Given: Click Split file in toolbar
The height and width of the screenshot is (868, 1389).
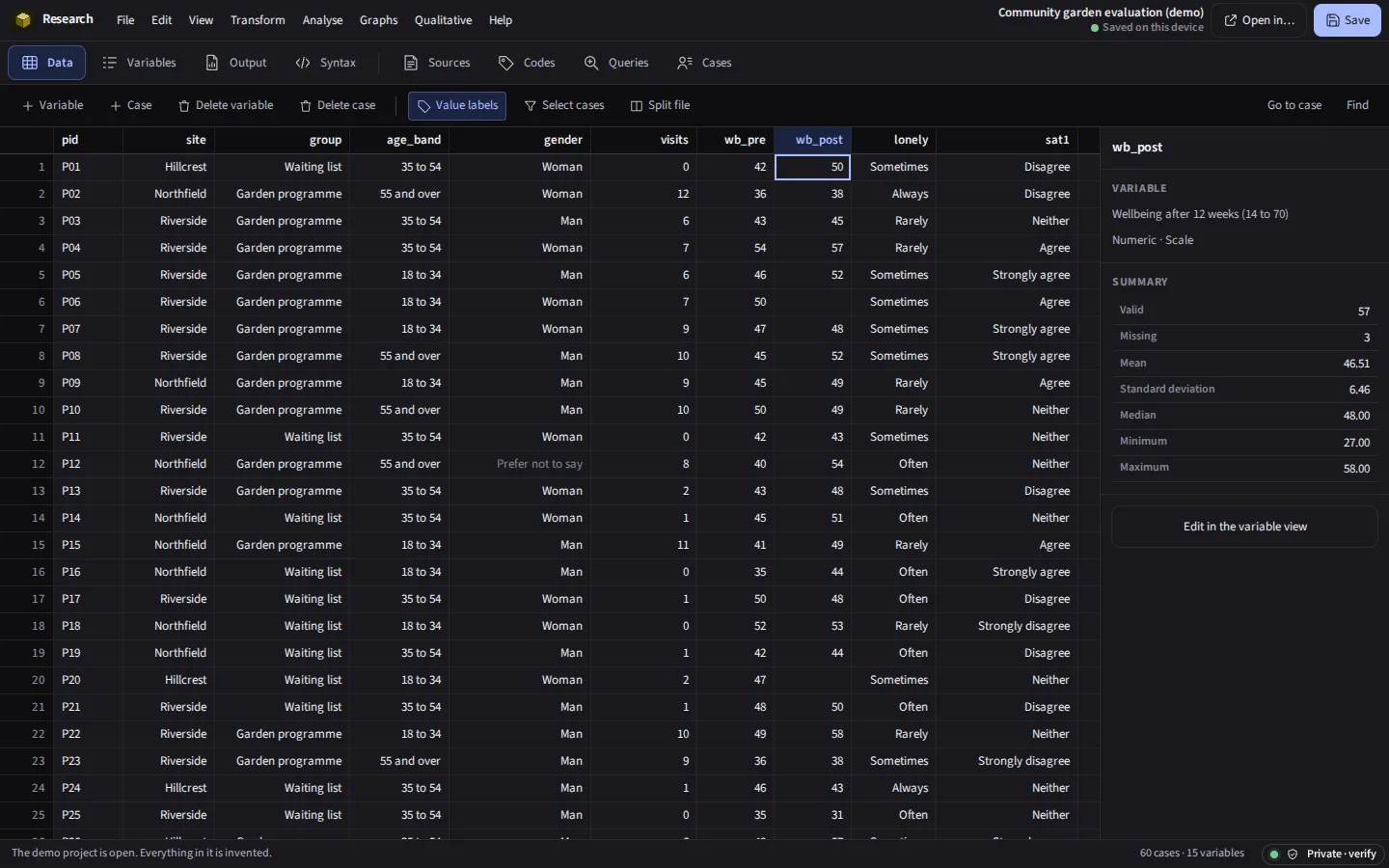Looking at the screenshot, I should [x=661, y=106].
